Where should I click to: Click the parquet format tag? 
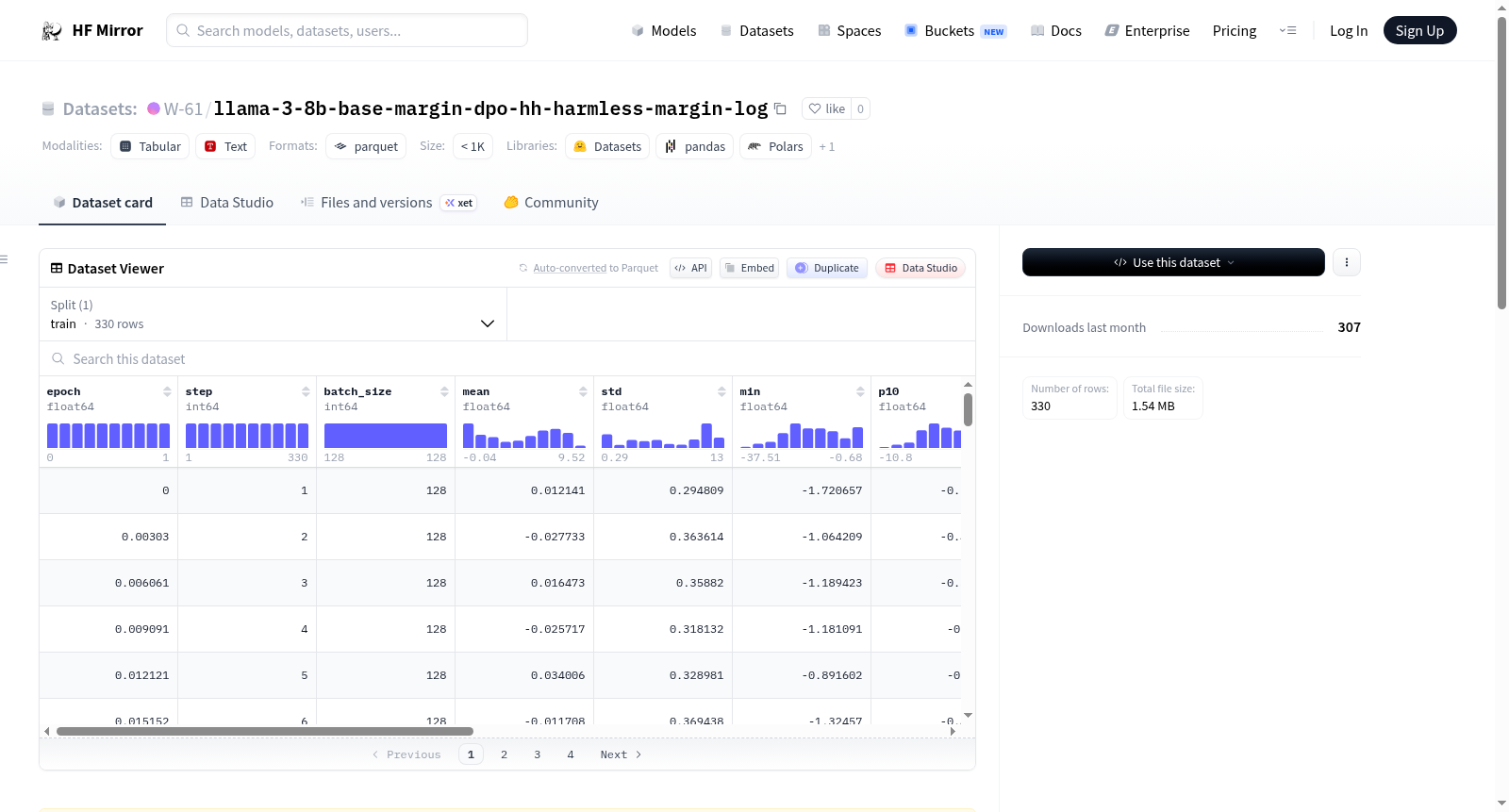pyautogui.click(x=366, y=146)
